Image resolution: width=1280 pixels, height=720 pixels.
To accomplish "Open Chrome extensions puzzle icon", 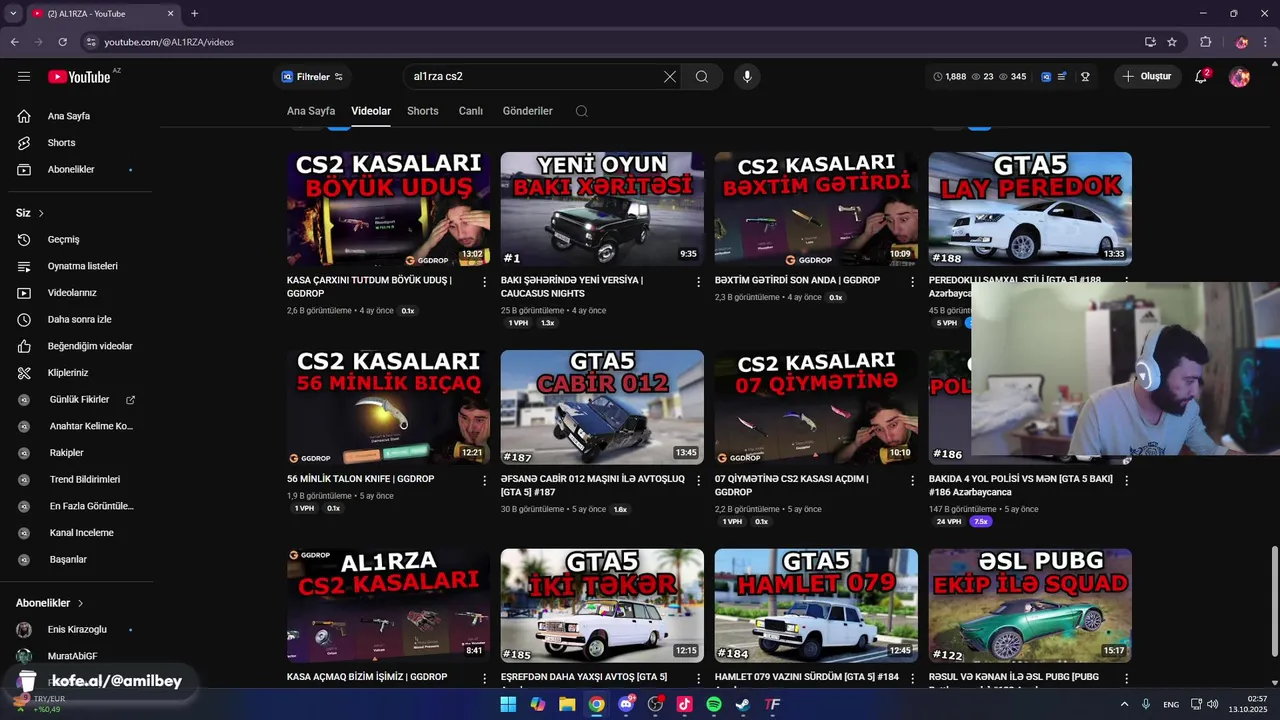I will (x=1205, y=42).
